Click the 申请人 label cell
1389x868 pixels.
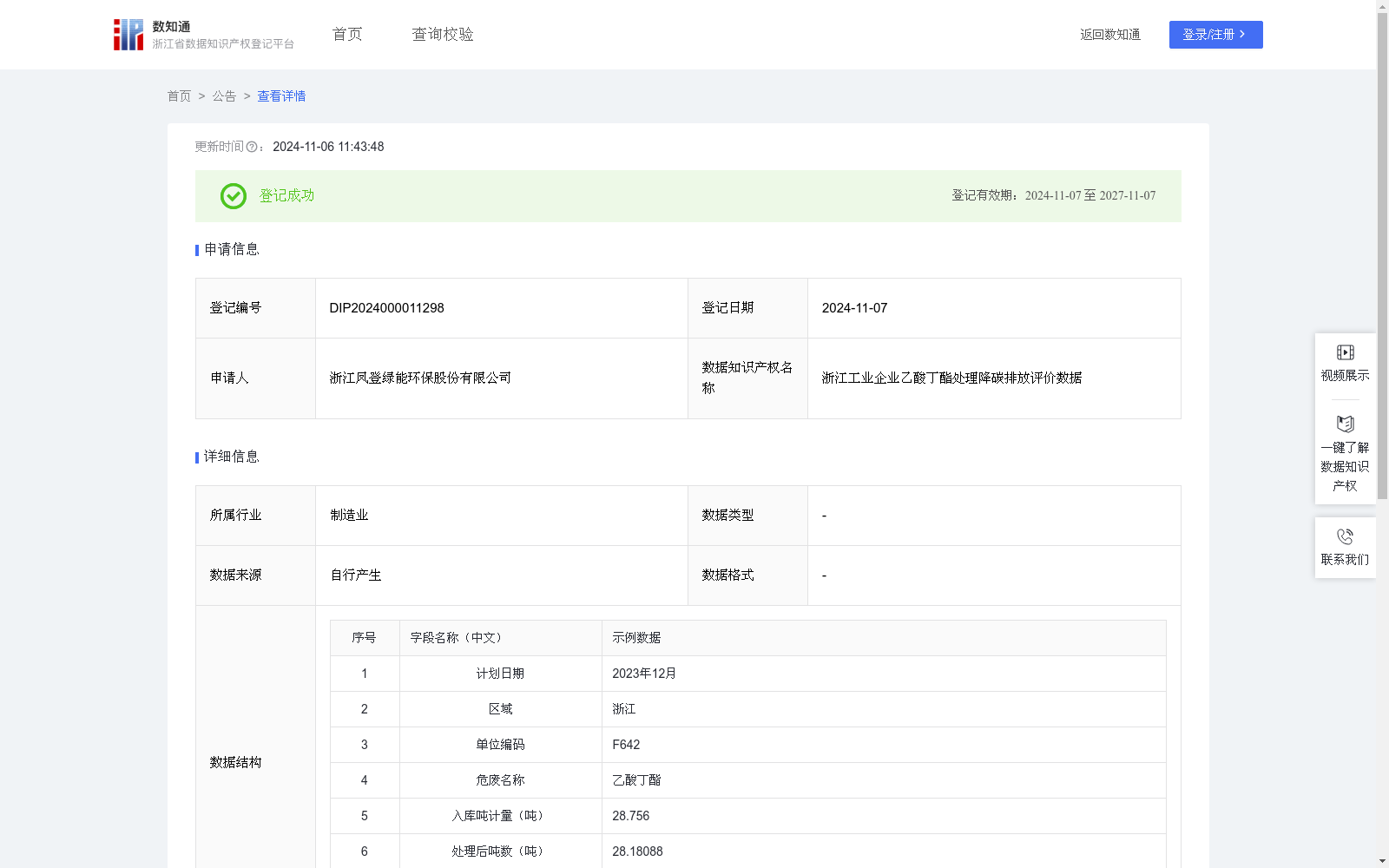click(255, 378)
